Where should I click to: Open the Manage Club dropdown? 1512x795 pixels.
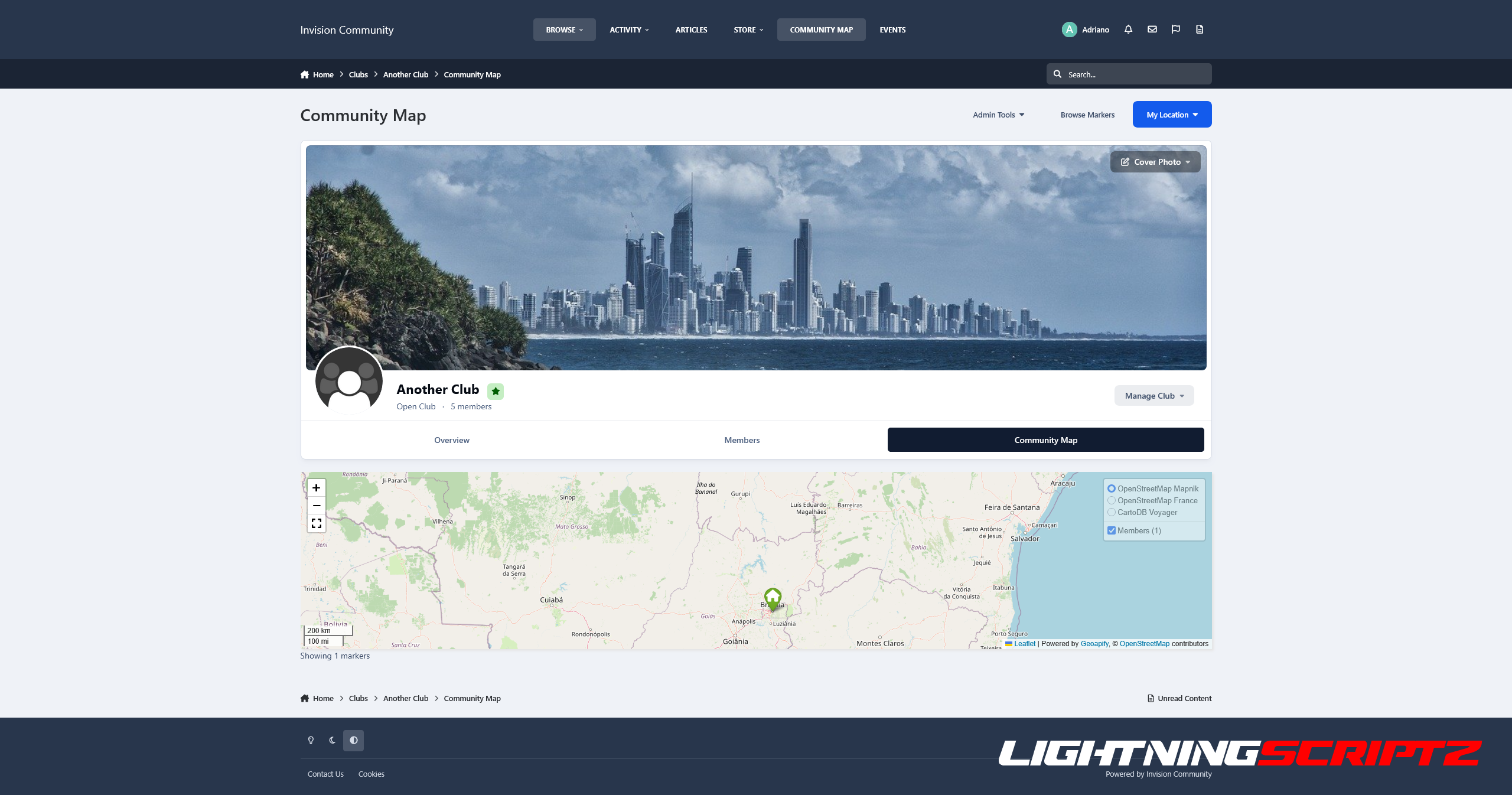pos(1153,396)
